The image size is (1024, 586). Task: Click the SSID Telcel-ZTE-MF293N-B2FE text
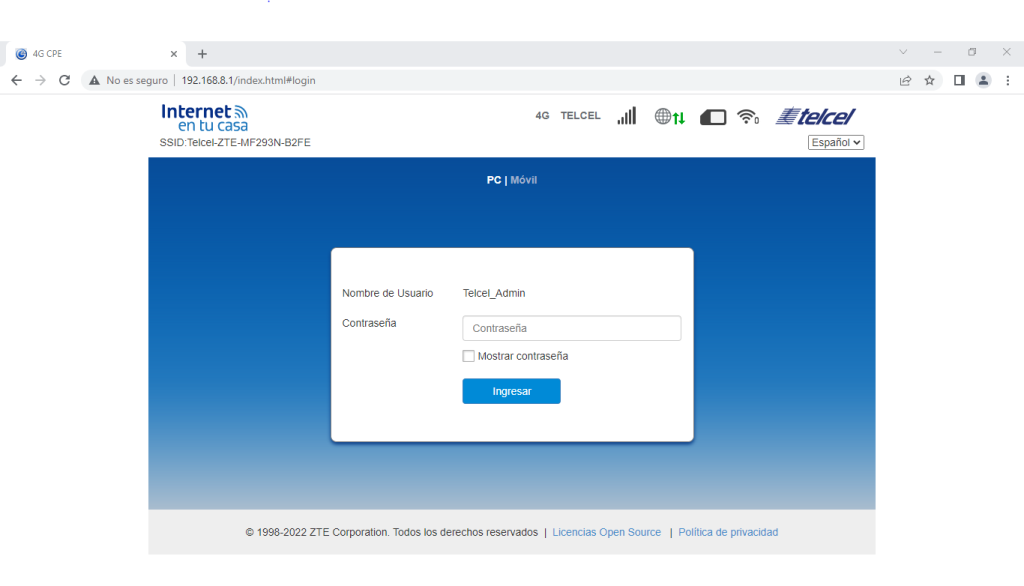click(235, 142)
